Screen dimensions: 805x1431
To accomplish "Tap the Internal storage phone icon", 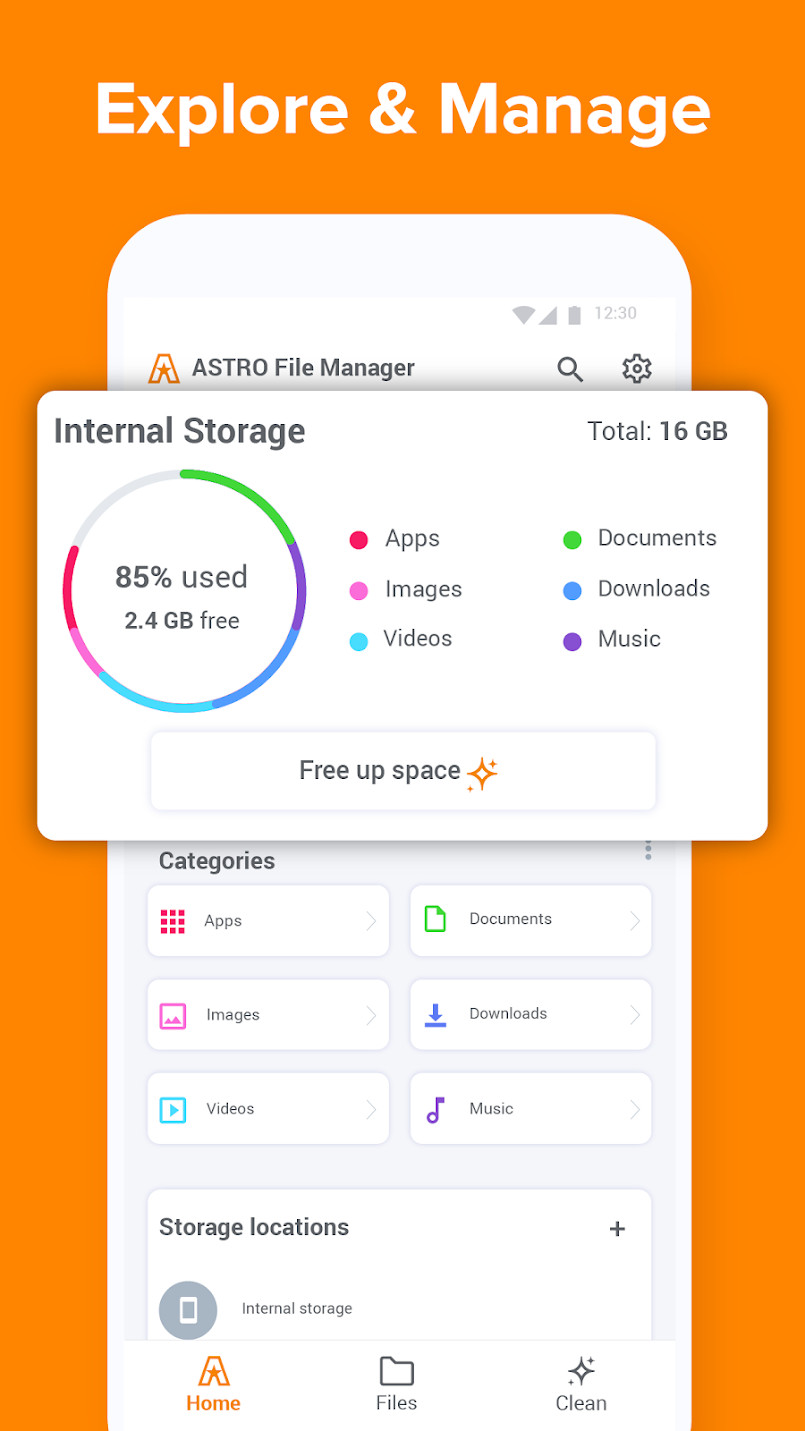I will coord(188,1310).
